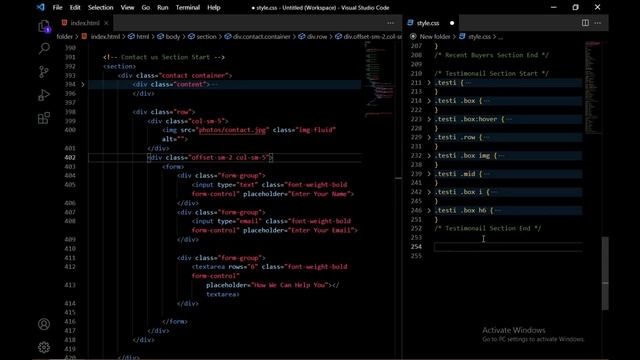Open the Selection menu
Screen dimensions: 640x360
tap(100, 7)
